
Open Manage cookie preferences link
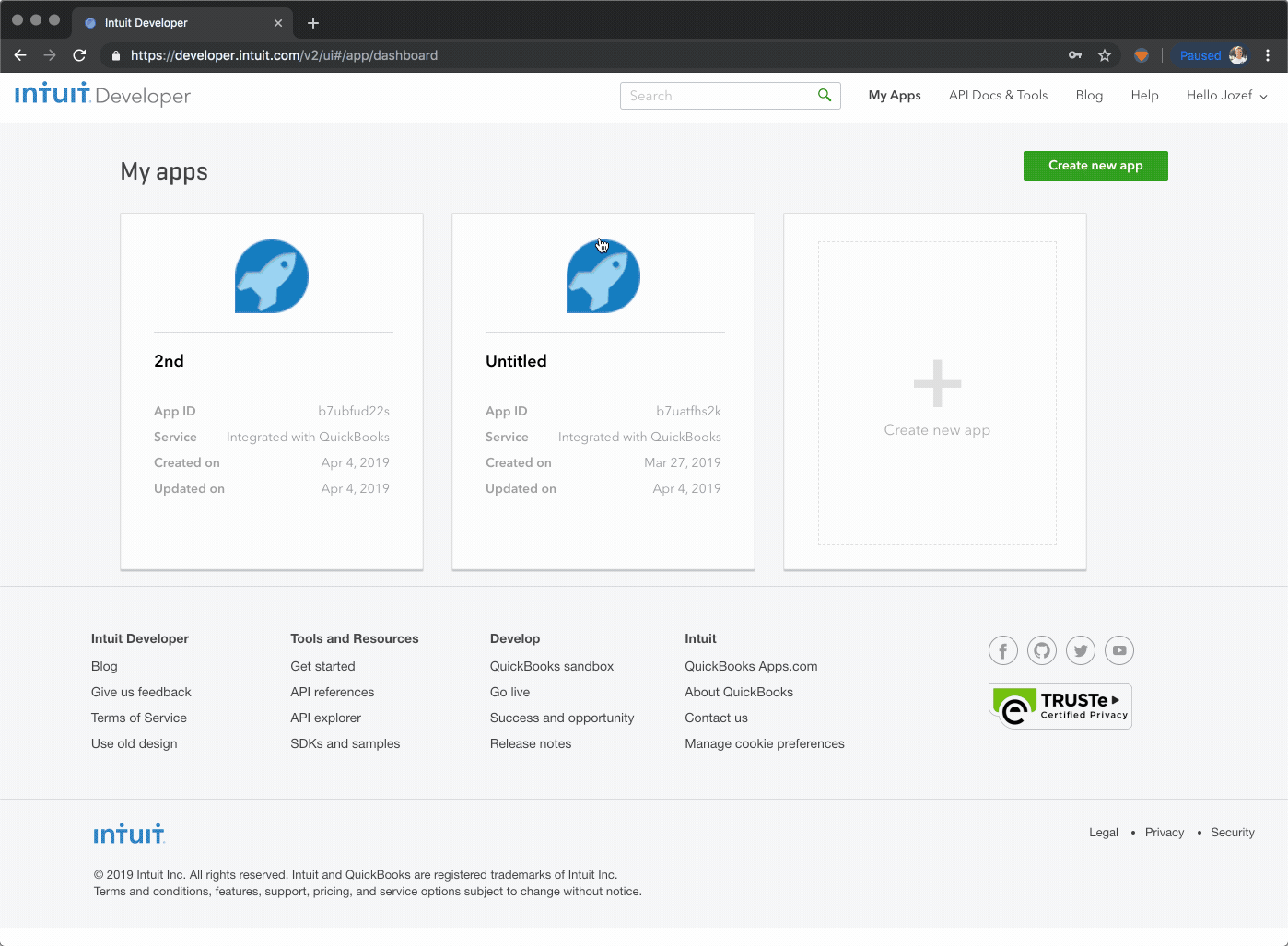click(x=765, y=743)
